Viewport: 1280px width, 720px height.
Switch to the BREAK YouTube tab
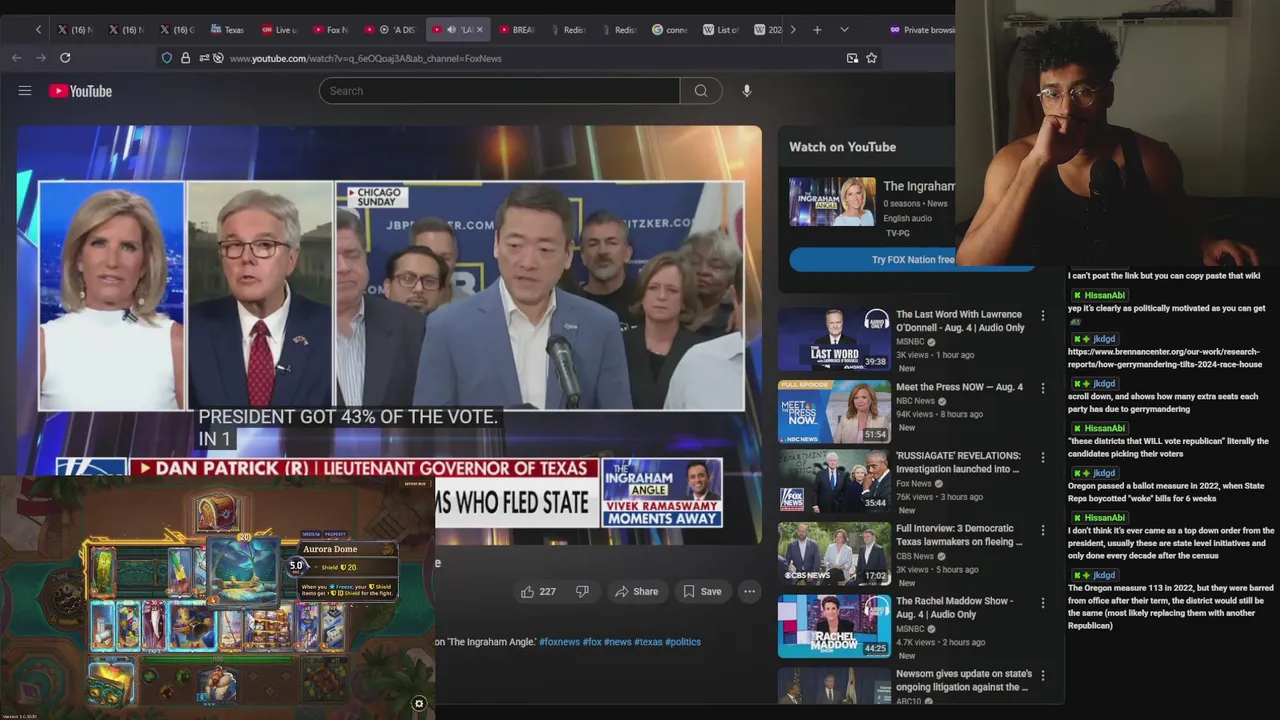[x=517, y=30]
